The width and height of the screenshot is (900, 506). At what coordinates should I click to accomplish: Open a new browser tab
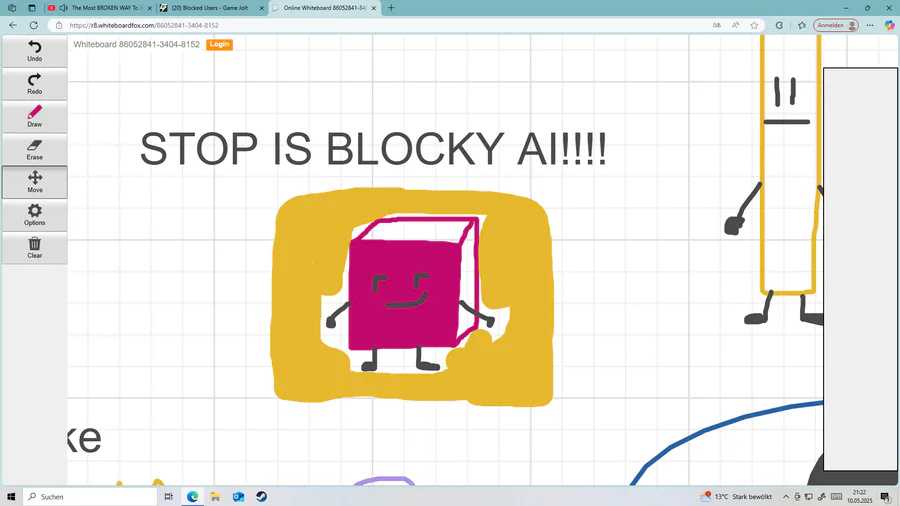point(391,8)
